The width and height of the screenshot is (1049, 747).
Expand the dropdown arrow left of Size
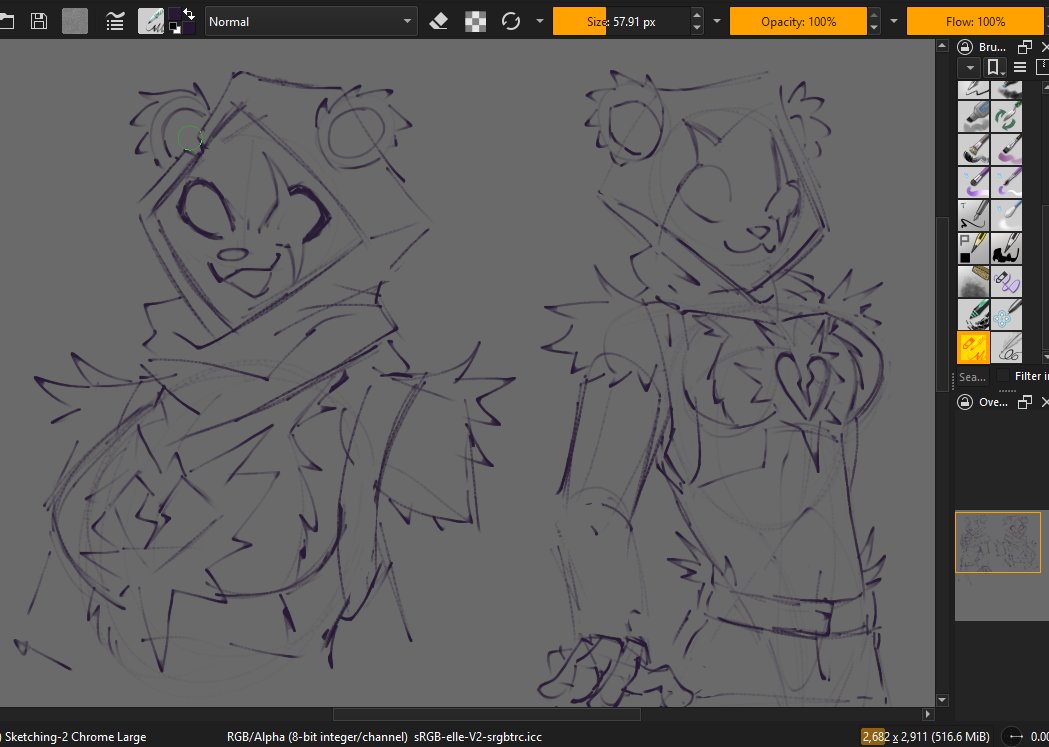coord(540,21)
